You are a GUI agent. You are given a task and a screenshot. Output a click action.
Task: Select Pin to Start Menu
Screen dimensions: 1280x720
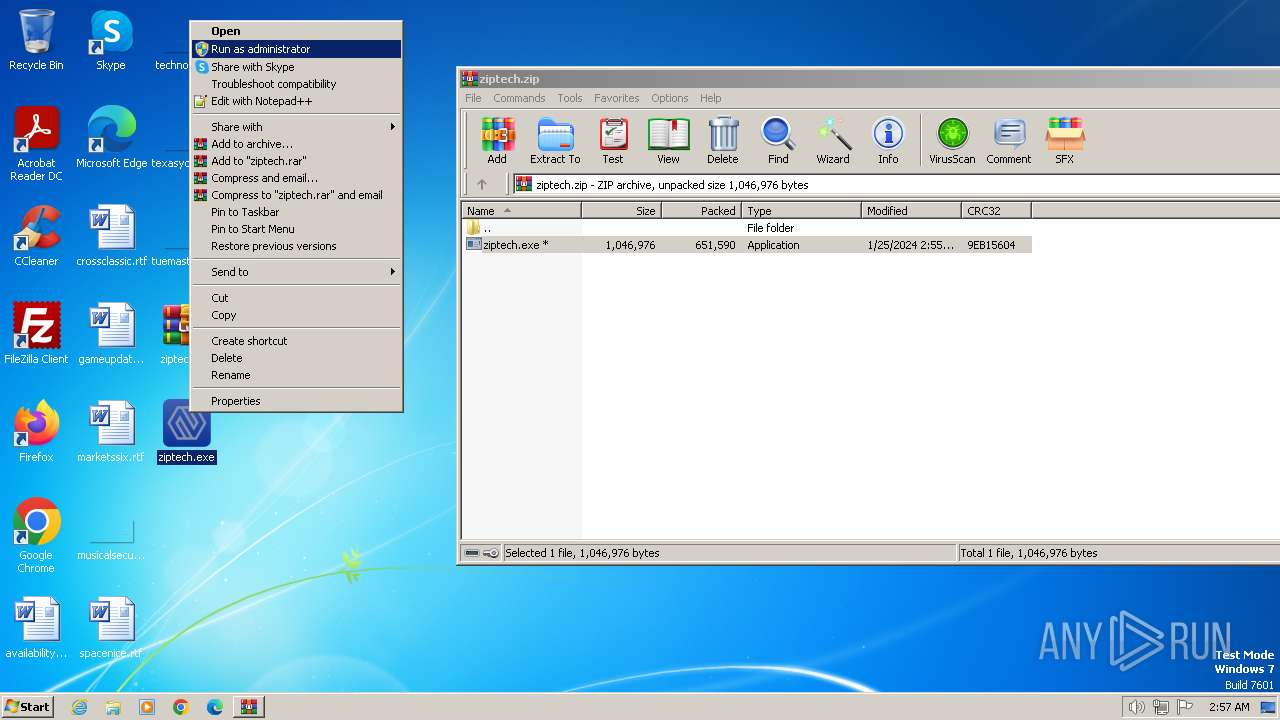coord(297,229)
